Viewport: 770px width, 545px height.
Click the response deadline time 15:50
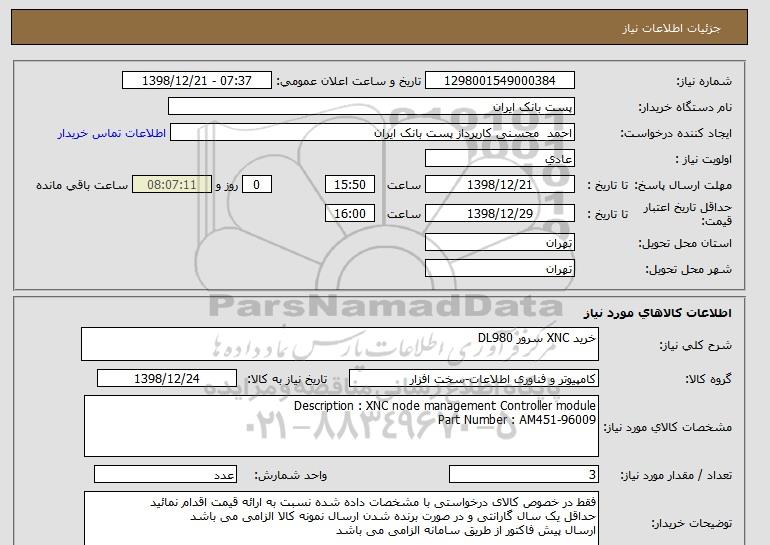pos(350,185)
